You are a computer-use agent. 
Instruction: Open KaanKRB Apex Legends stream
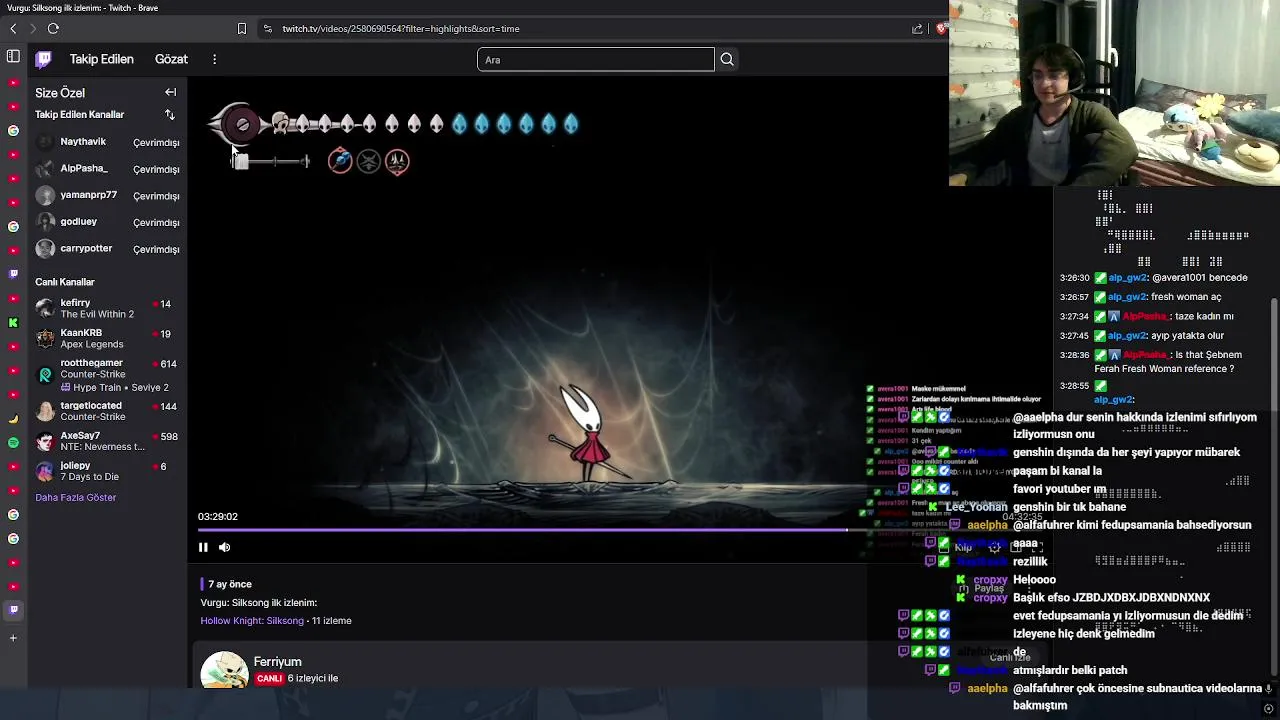coord(107,338)
